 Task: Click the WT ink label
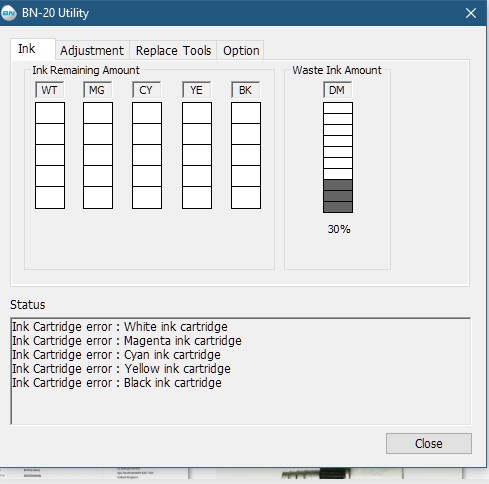coord(49,90)
